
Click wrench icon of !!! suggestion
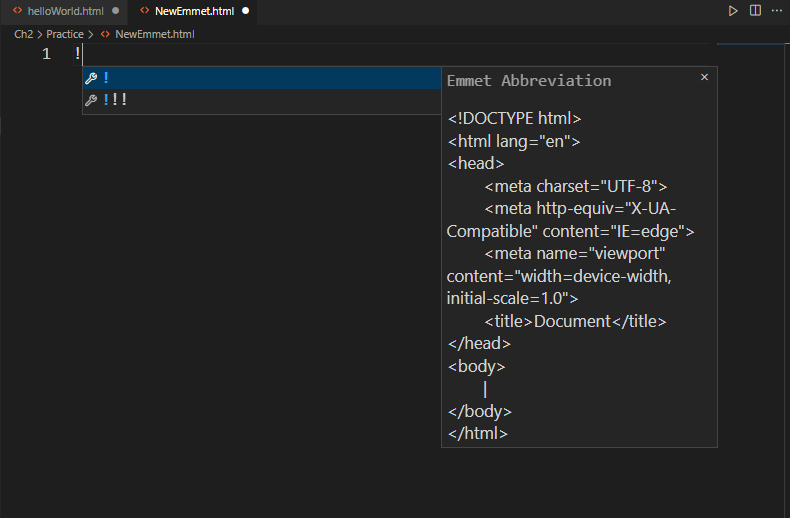[91, 100]
